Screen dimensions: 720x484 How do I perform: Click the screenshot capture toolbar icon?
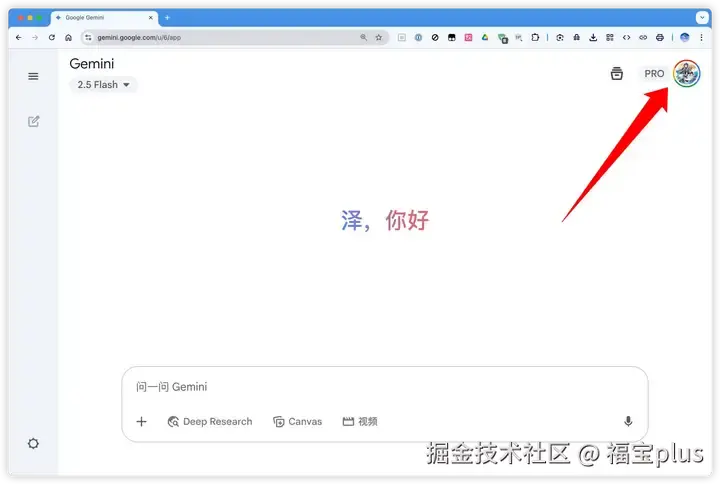click(560, 38)
